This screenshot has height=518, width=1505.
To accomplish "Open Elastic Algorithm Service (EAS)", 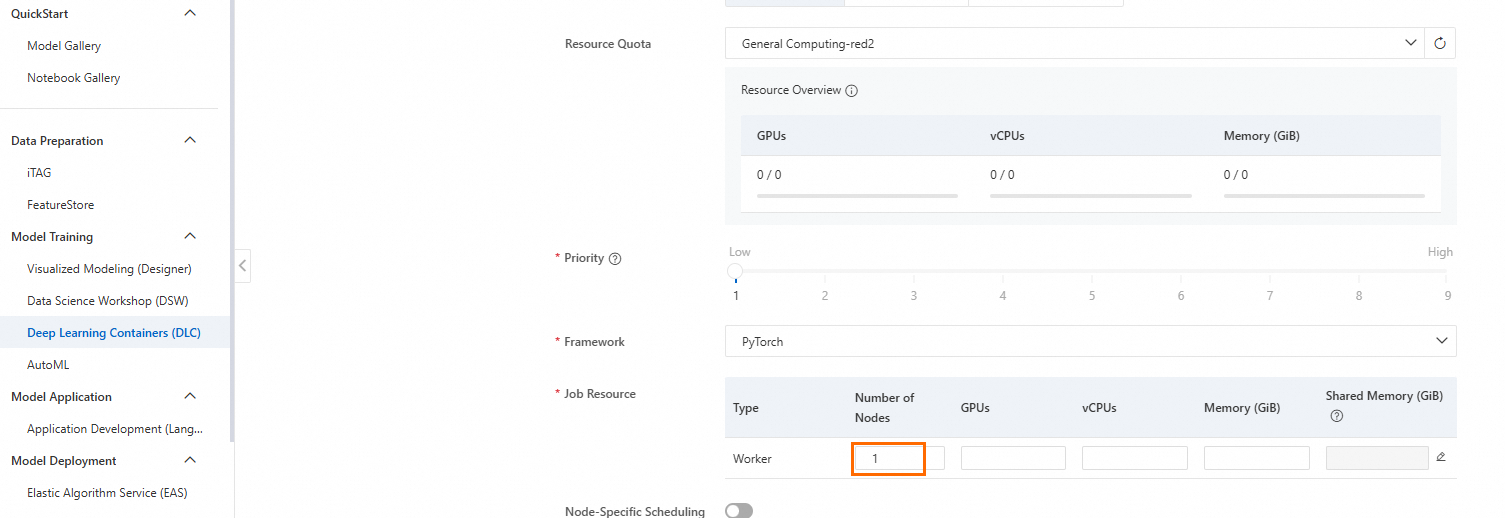I will tap(107, 493).
